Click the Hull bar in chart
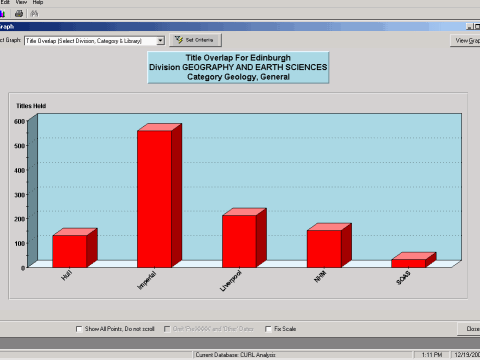This screenshot has height=360, width=480. 70,251
